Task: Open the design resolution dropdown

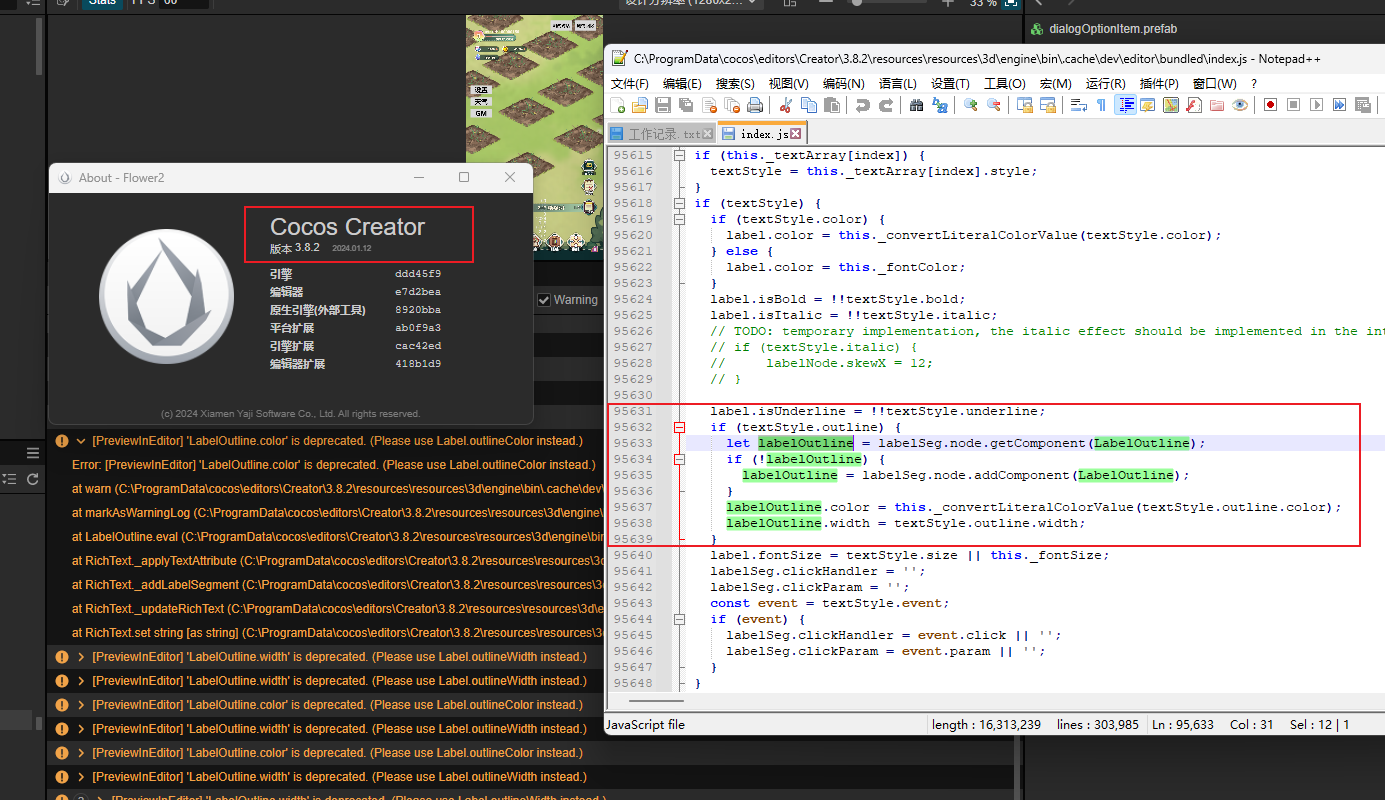Action: pyautogui.click(x=691, y=3)
